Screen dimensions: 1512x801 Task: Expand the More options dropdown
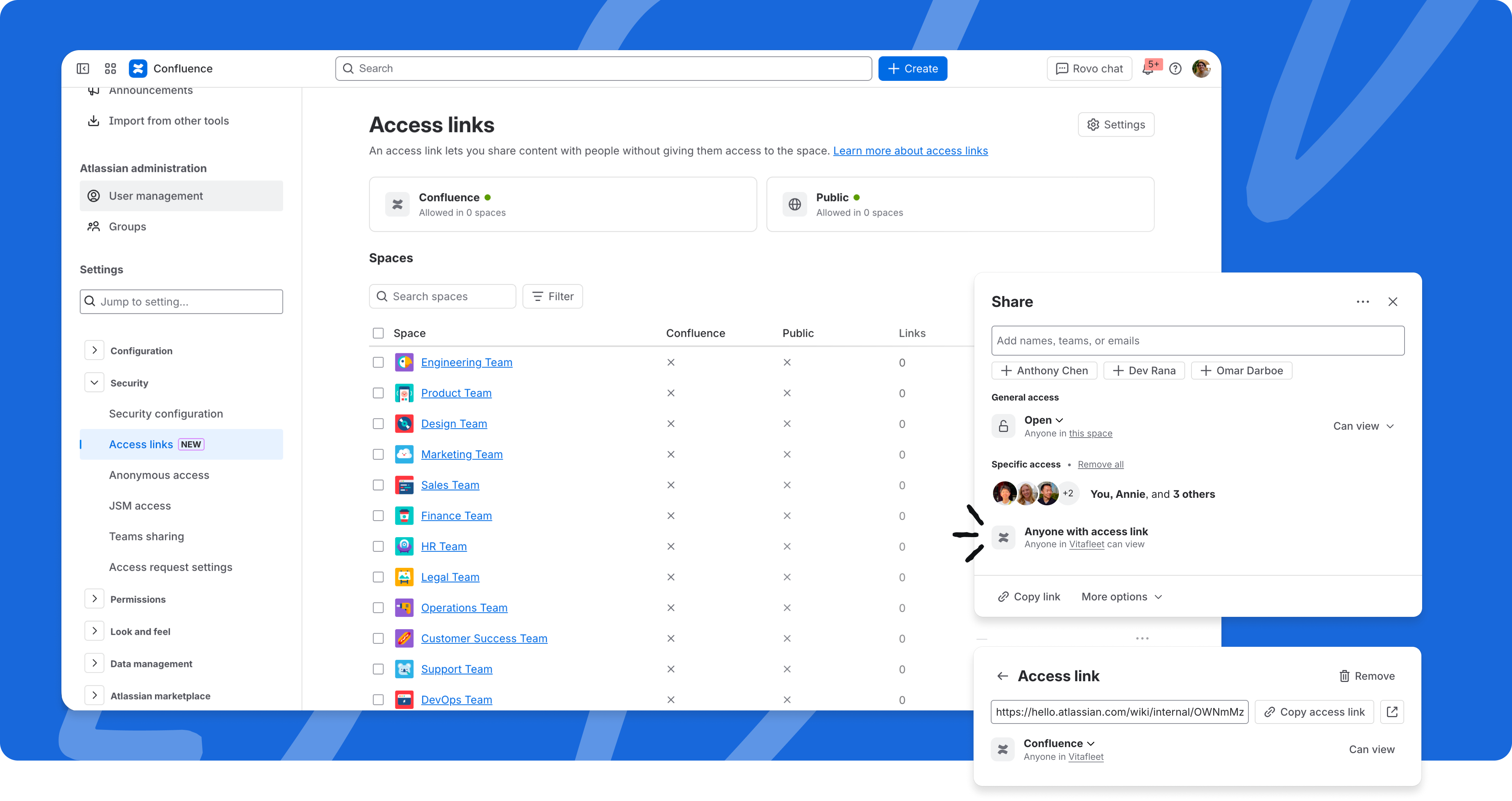[1121, 597]
